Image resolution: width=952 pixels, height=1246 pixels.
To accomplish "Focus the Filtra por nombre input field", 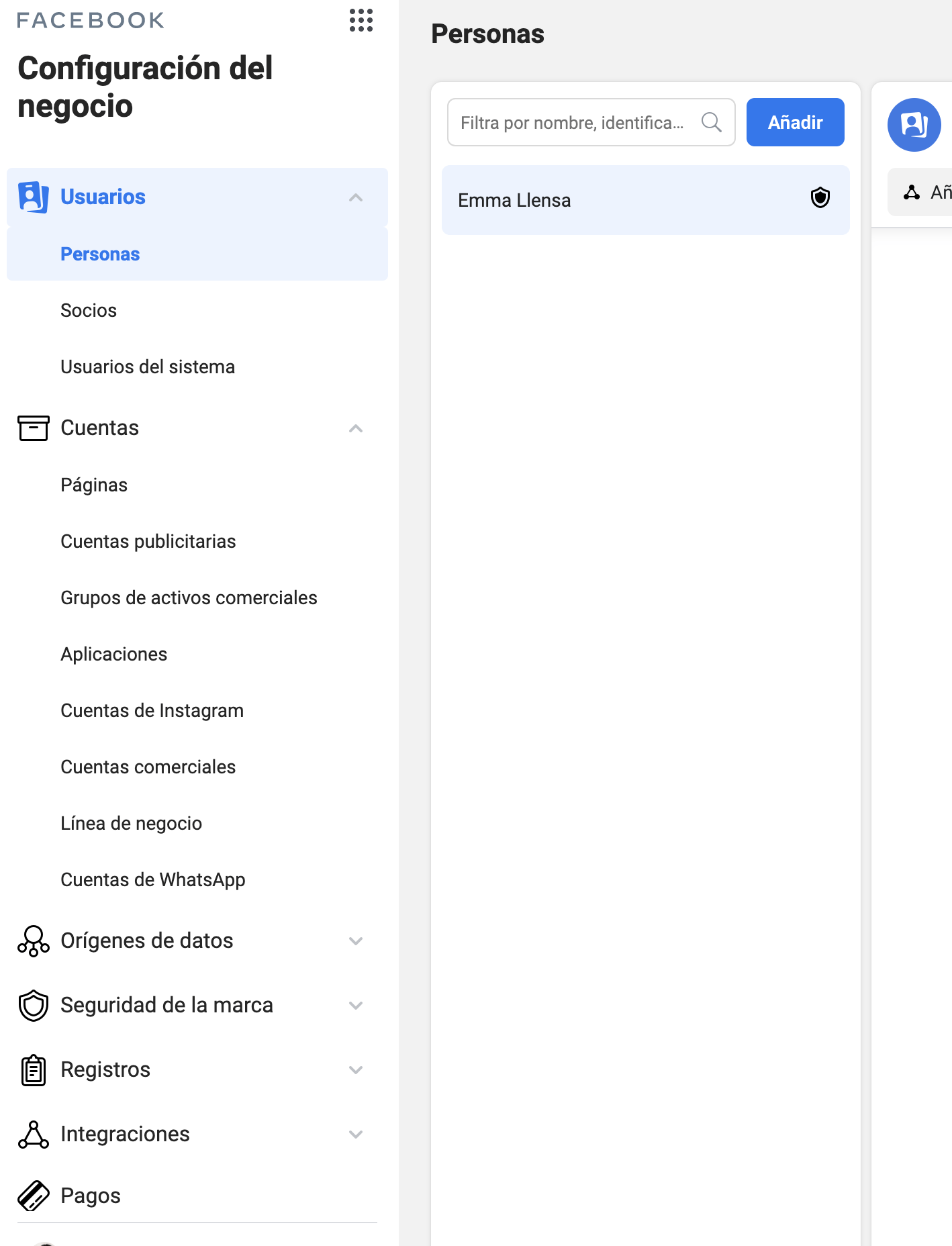I will tap(591, 122).
